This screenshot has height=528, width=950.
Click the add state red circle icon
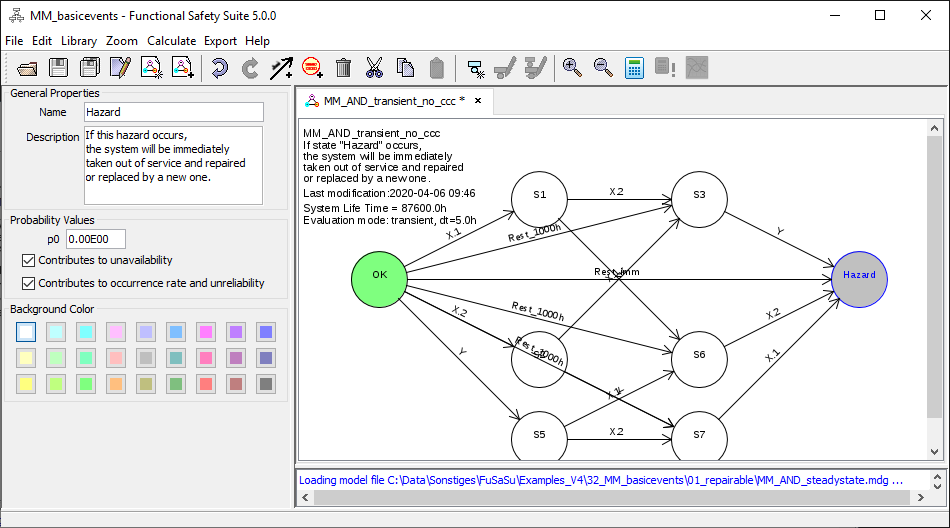312,68
